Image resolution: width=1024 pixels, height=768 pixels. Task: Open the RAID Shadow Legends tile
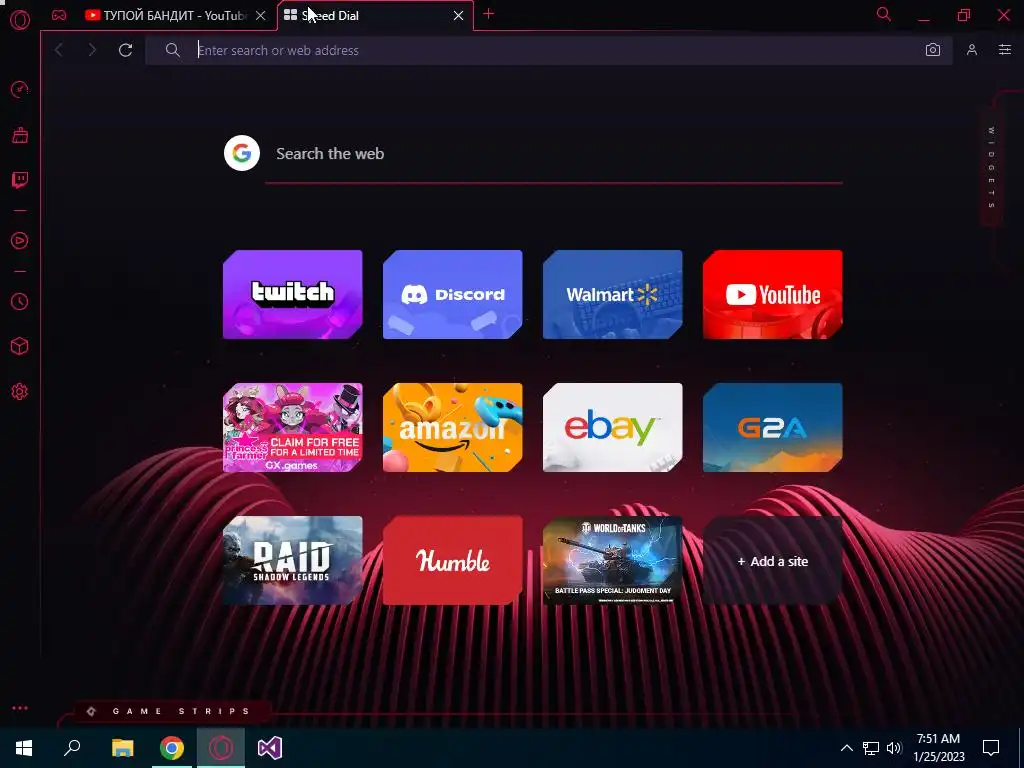[x=293, y=560]
